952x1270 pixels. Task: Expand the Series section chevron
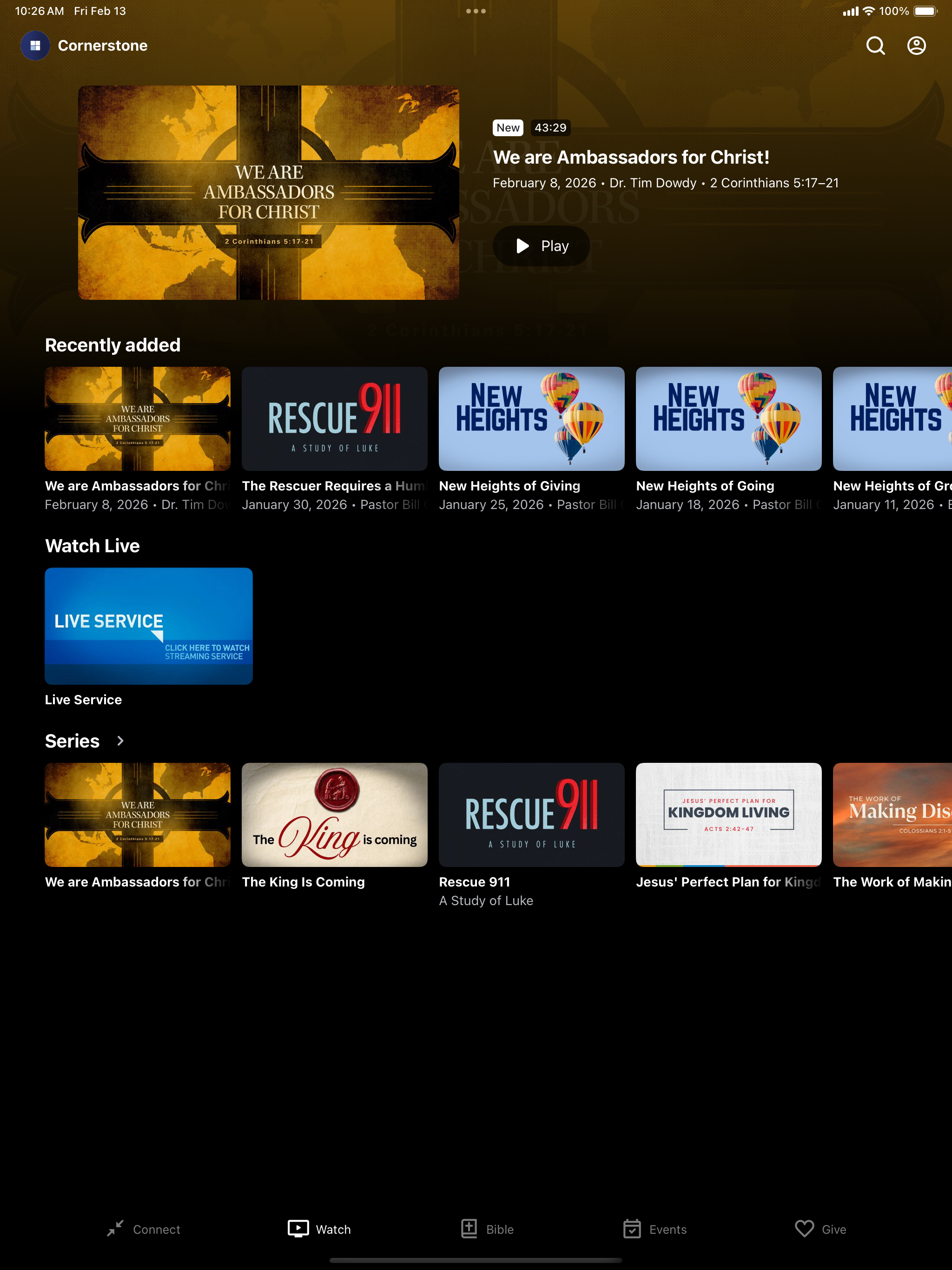click(x=120, y=741)
